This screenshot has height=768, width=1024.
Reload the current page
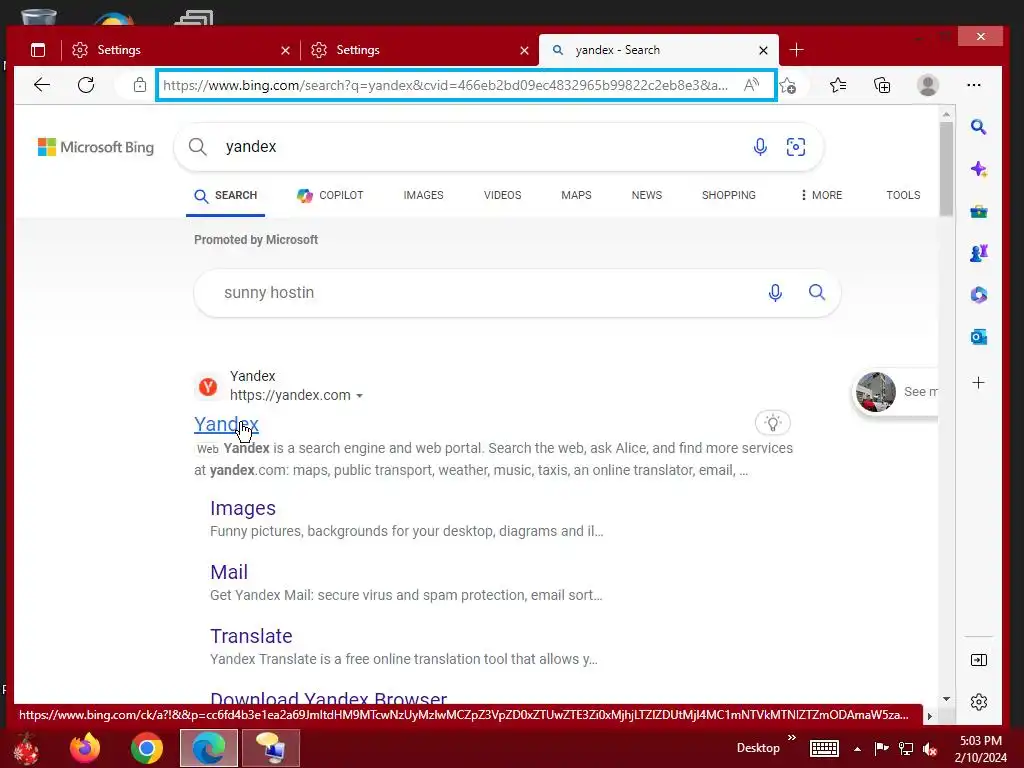[86, 85]
